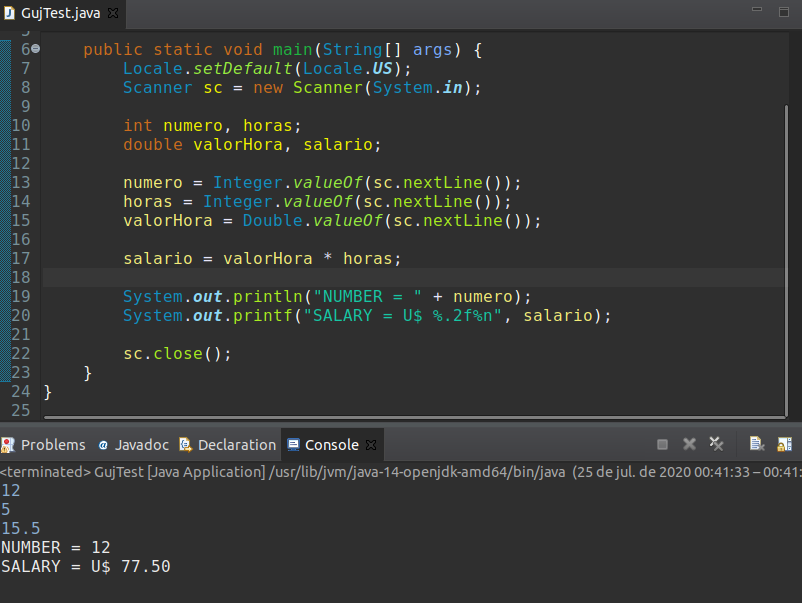Click 'Double.valueOf' on line 15
Screen dimensions: 802x603
313,221
